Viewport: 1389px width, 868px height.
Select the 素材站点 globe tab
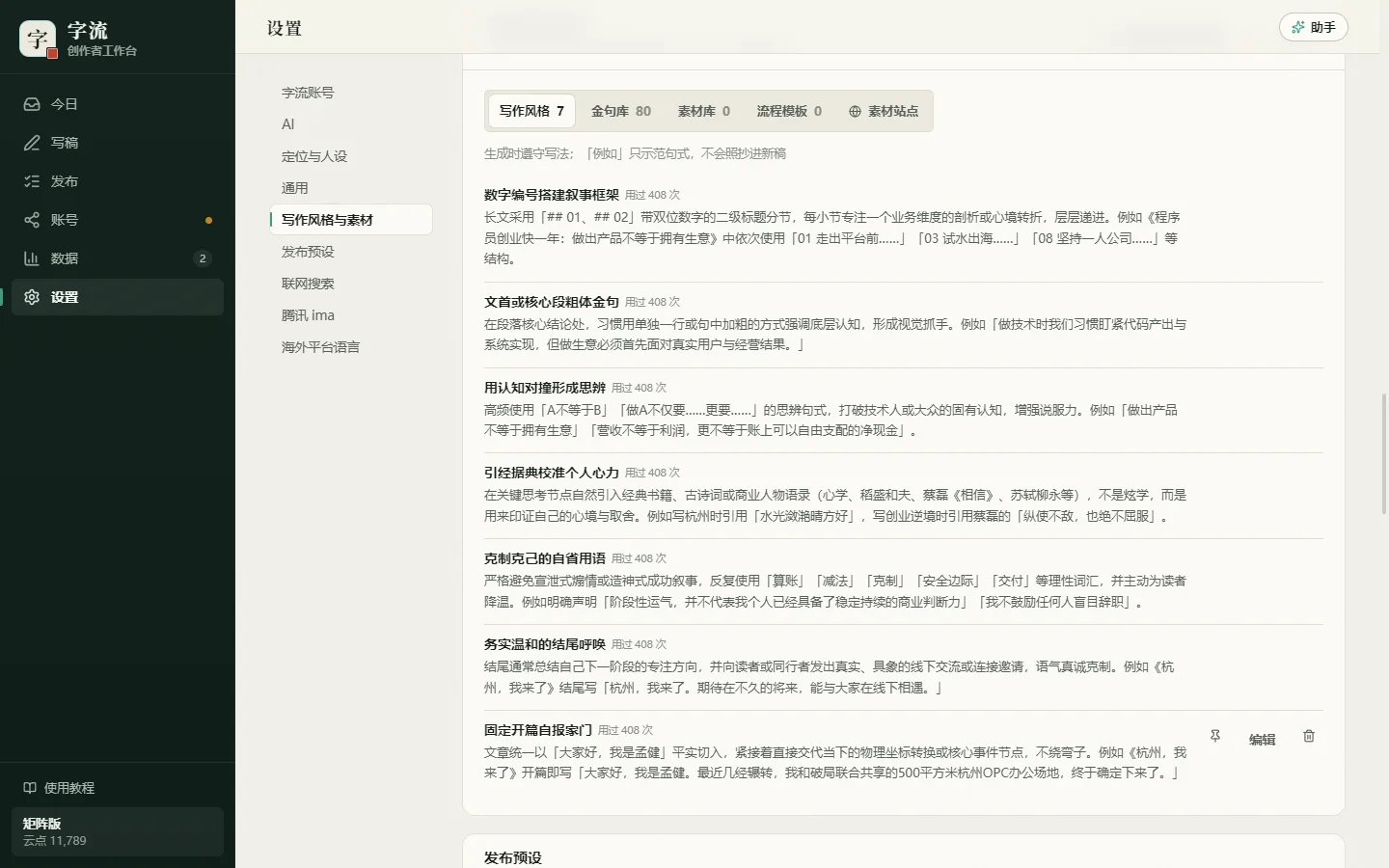[x=884, y=111]
